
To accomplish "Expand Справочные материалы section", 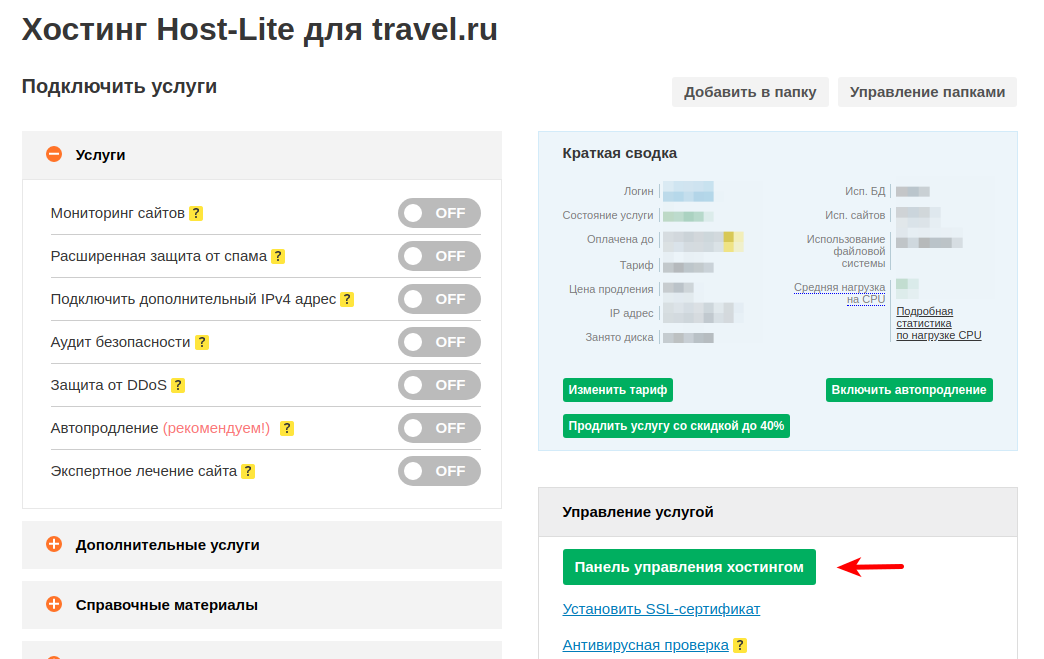I will [54, 605].
